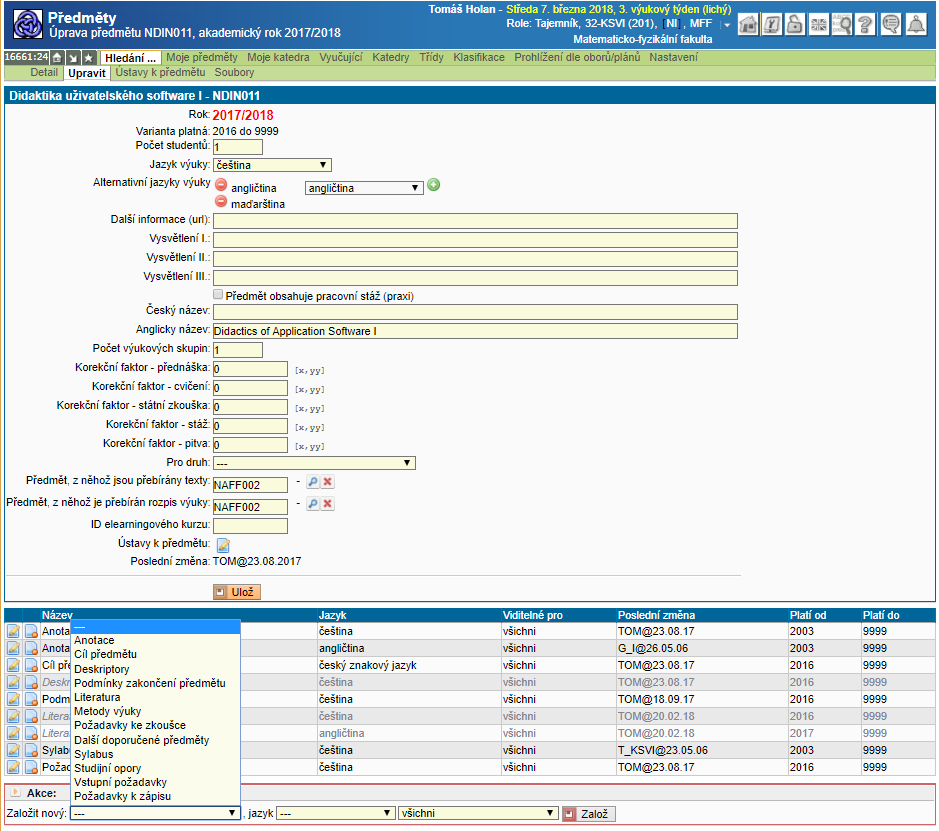Viewport: 939px width, 831px height.
Task: Click the lock logout icon in header
Action: [x=795, y=25]
